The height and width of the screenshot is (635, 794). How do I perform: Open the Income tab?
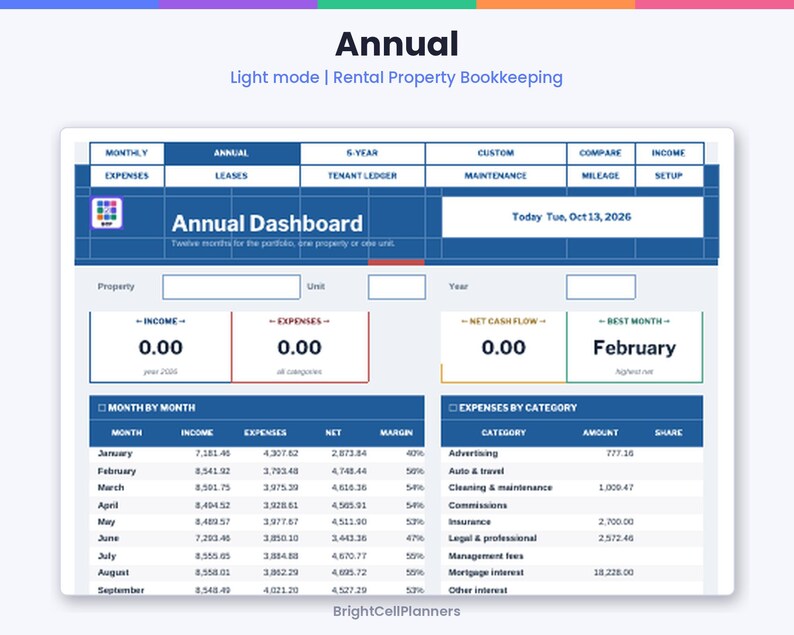click(669, 153)
